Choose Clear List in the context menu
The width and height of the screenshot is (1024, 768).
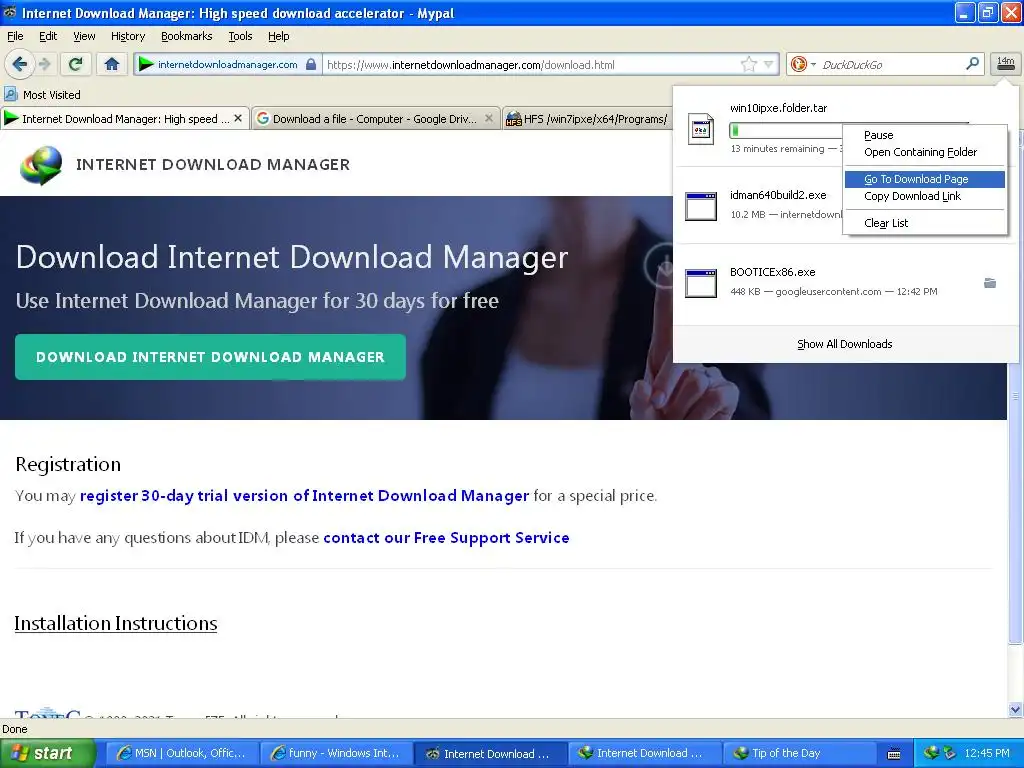coord(925,223)
